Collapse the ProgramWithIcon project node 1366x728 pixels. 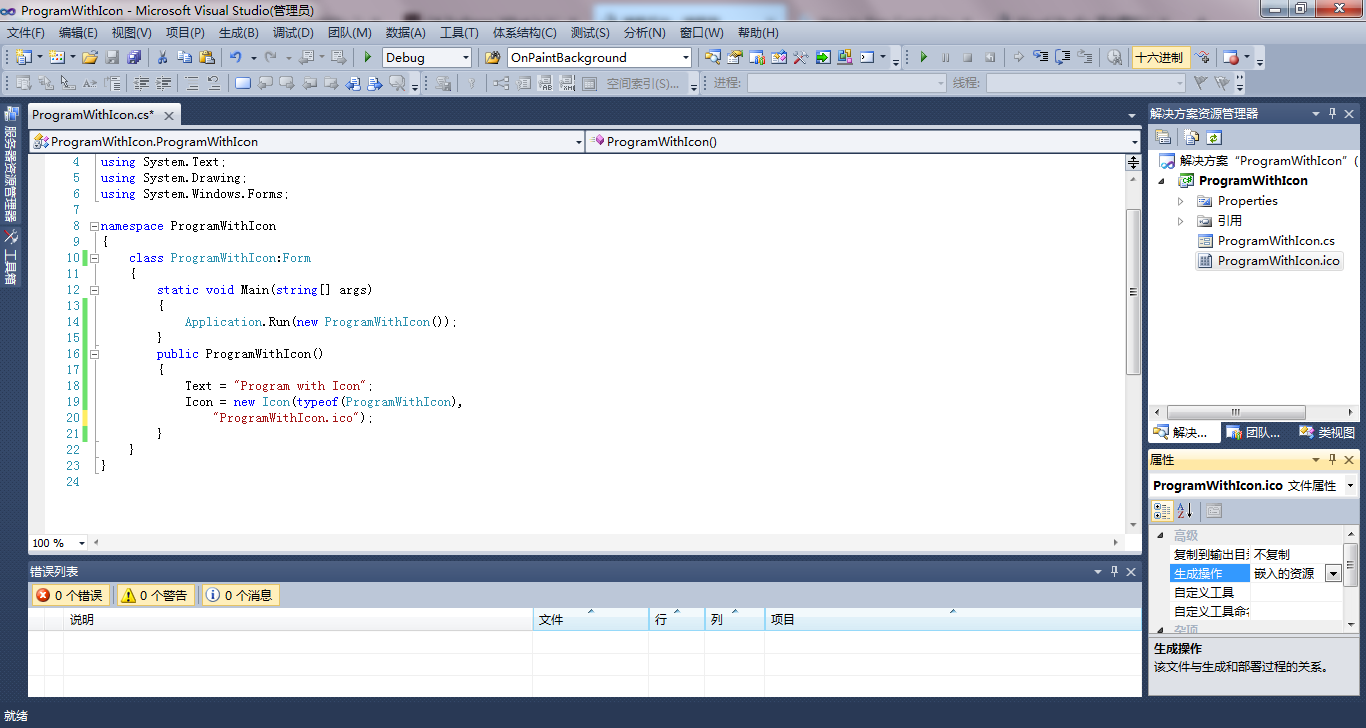click(1162, 181)
